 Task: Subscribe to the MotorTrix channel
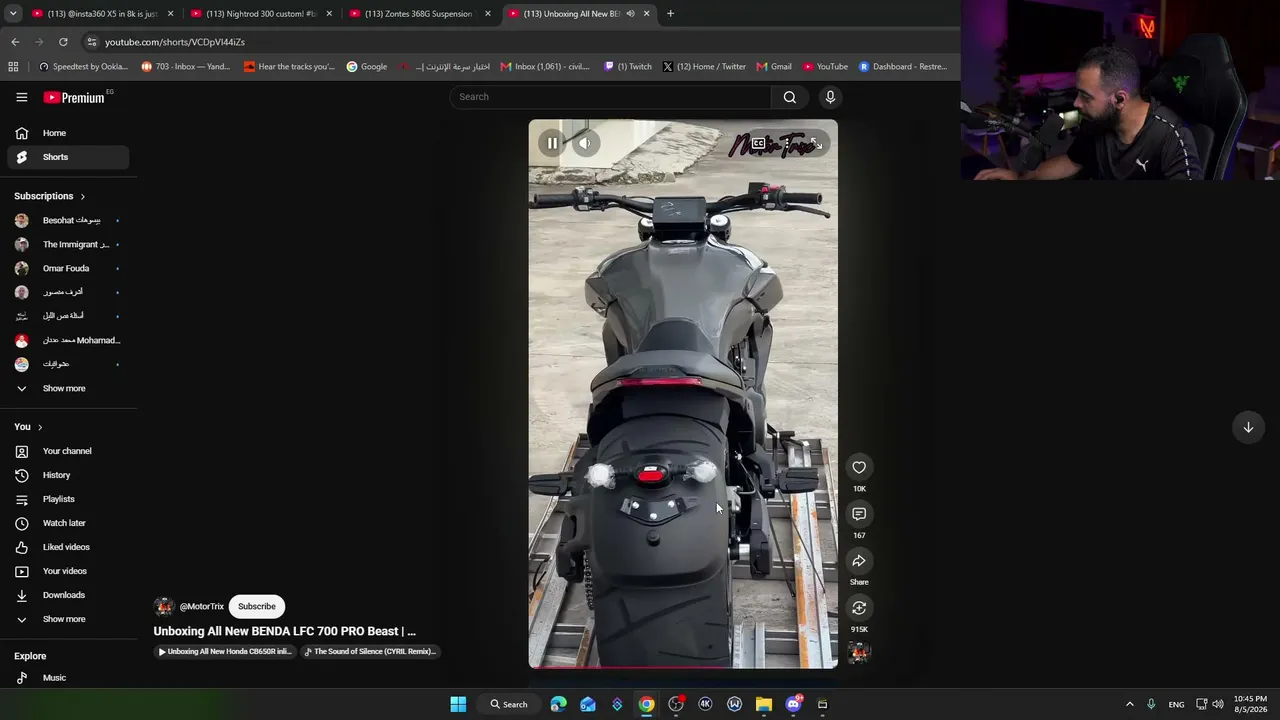pyautogui.click(x=257, y=606)
